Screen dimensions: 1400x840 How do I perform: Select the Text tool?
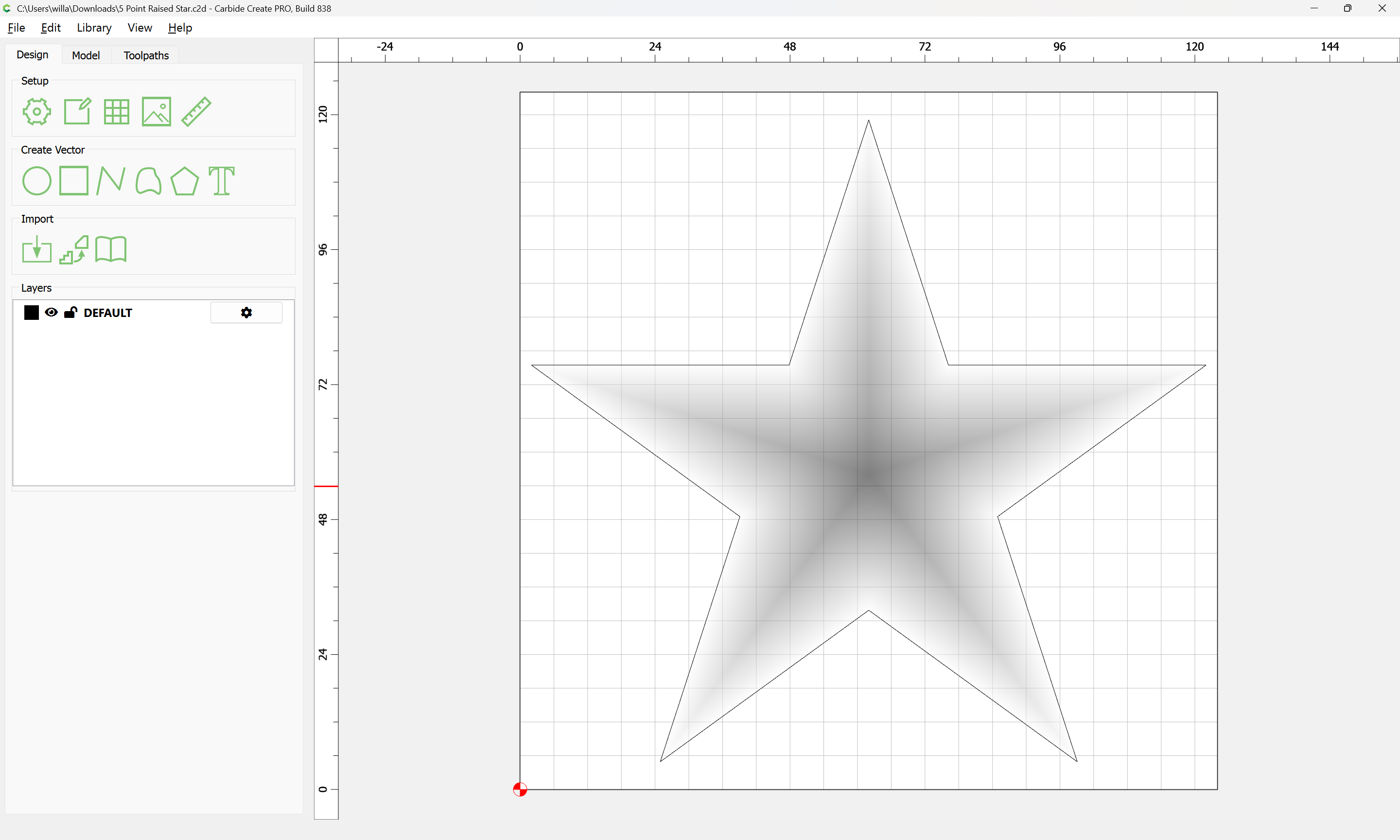pos(221,181)
